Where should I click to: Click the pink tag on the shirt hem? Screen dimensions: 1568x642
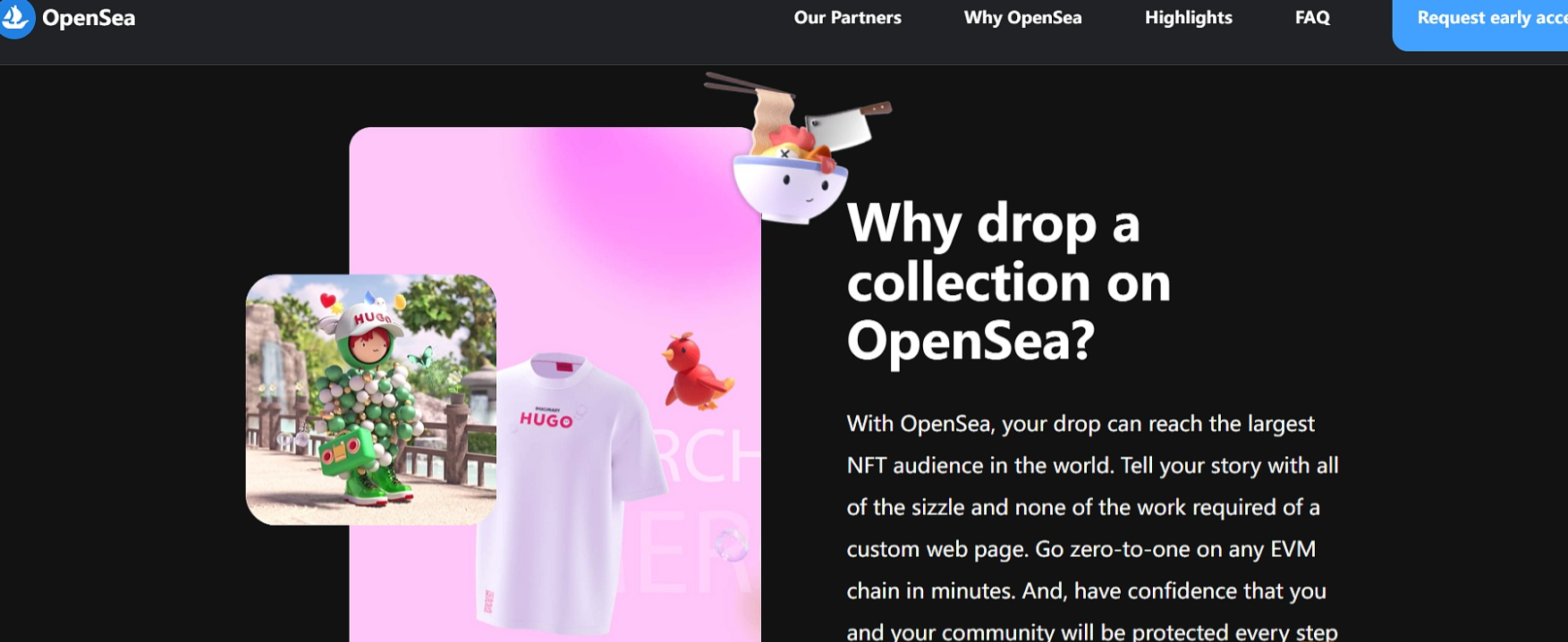(x=488, y=601)
